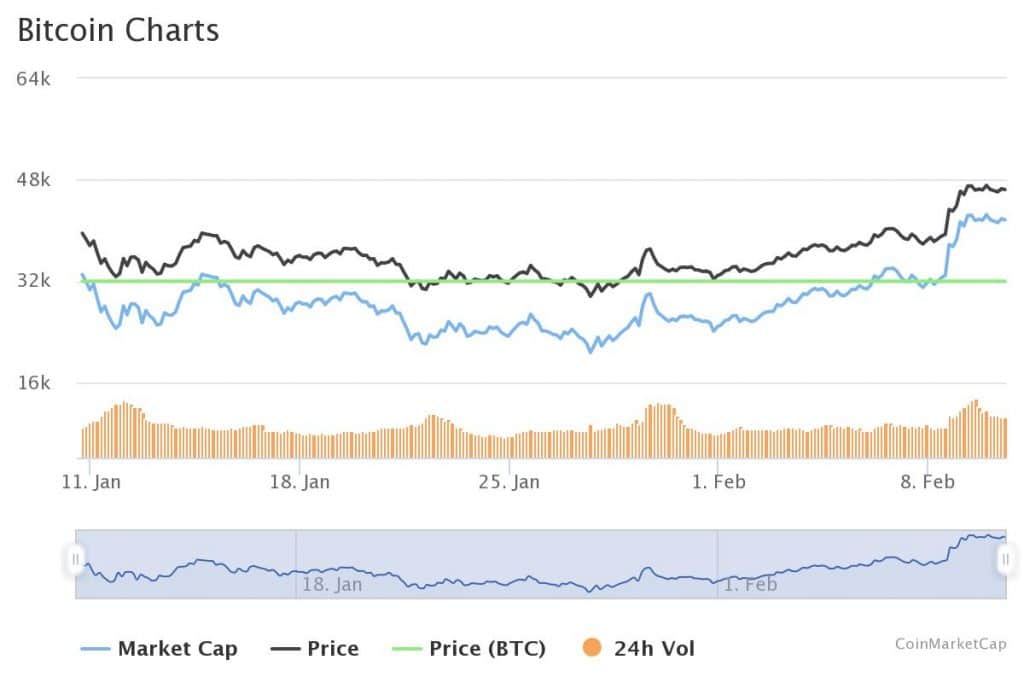The image size is (1024, 683).
Task: Click the 8. Feb x-axis label
Action: pyautogui.click(x=927, y=482)
